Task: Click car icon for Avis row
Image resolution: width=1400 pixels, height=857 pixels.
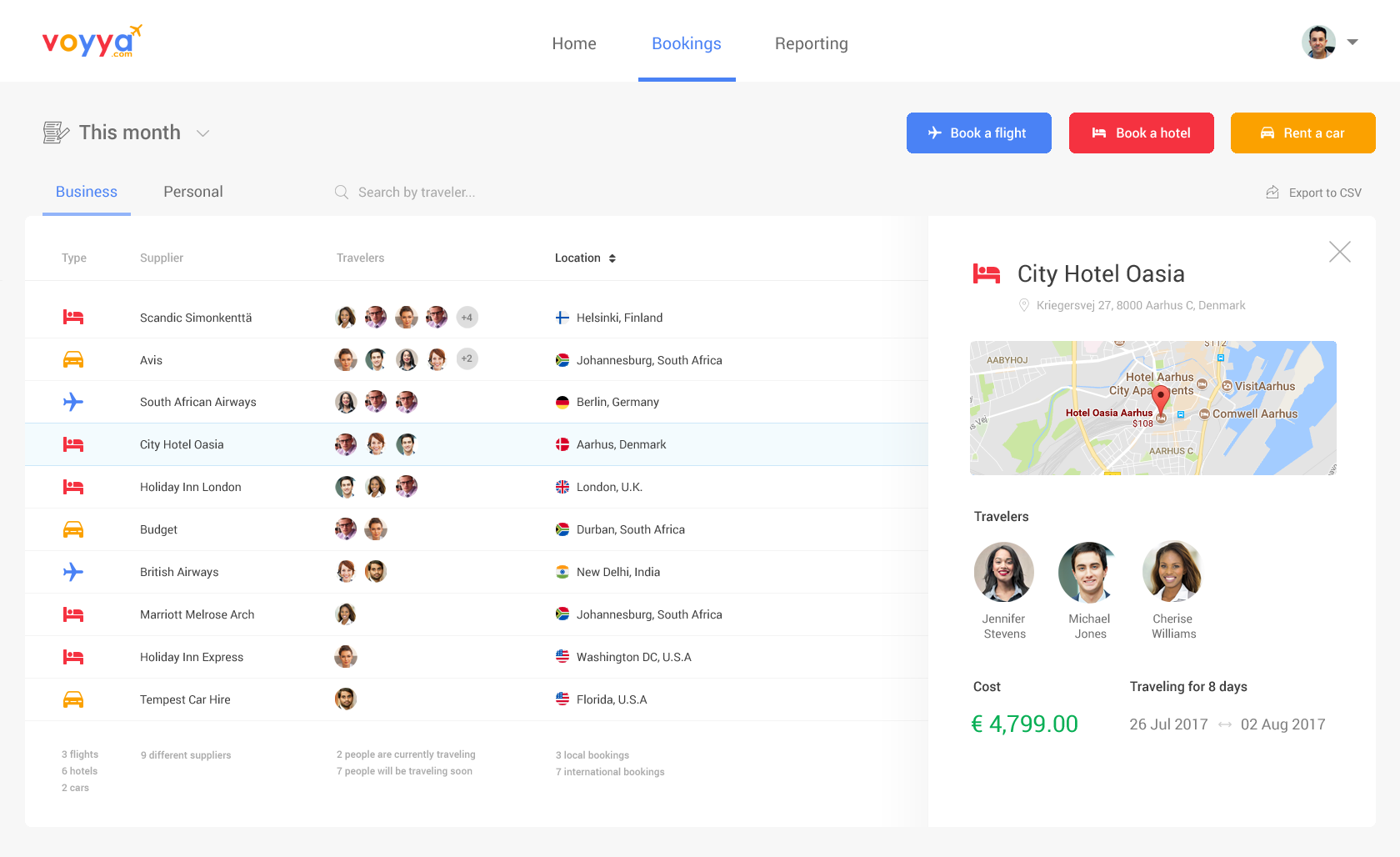Action: tap(73, 359)
